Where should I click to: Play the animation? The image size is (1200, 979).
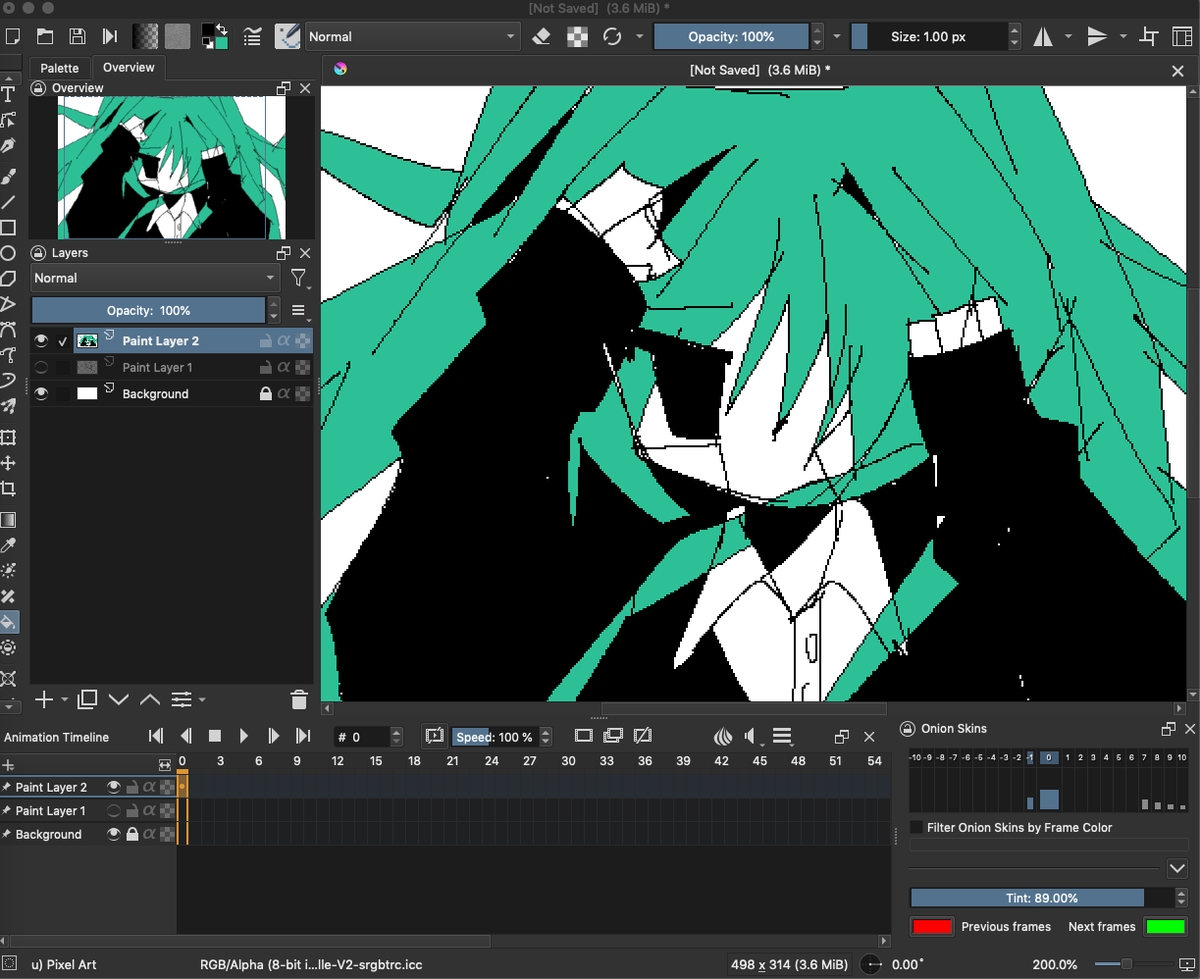click(244, 736)
